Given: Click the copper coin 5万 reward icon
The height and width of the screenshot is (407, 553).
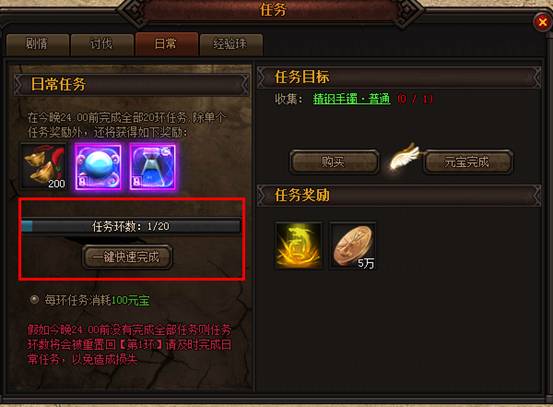Looking at the screenshot, I should click(x=352, y=246).
